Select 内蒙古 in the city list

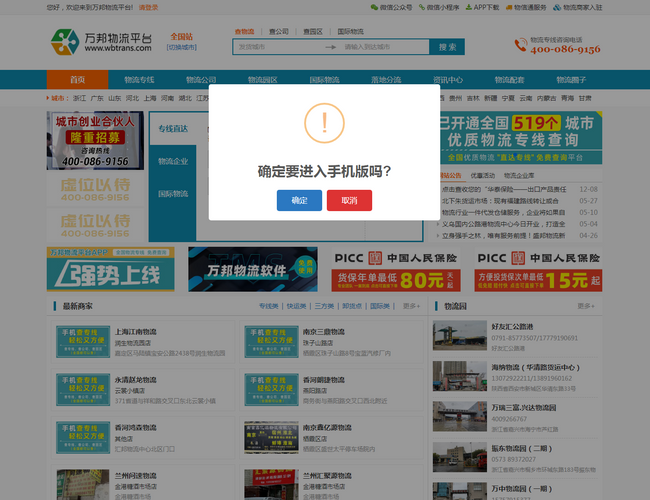[x=547, y=98]
